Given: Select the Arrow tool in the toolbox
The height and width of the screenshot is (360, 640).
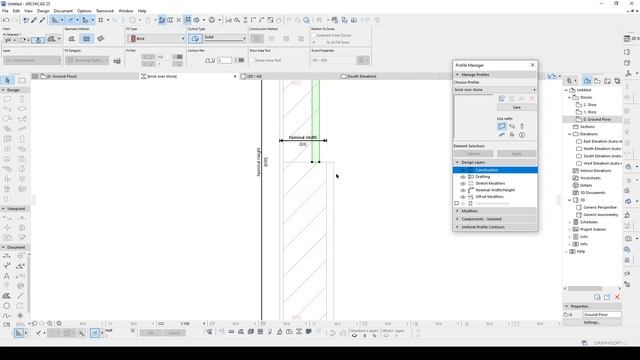Looking at the screenshot, I should click(8, 80).
